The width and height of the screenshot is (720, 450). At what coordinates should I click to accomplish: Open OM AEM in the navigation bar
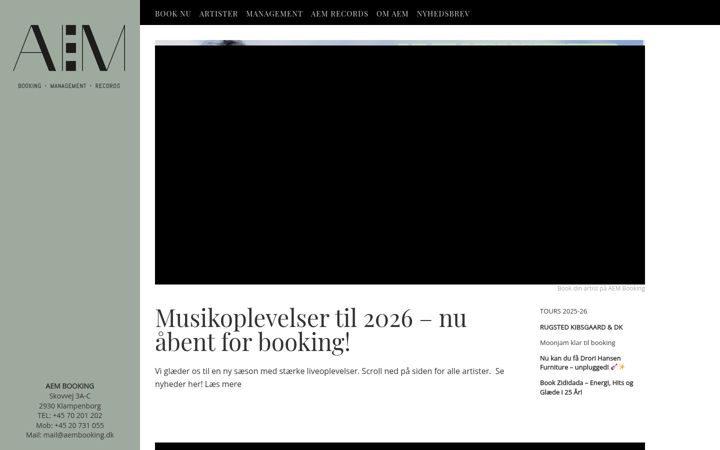392,14
